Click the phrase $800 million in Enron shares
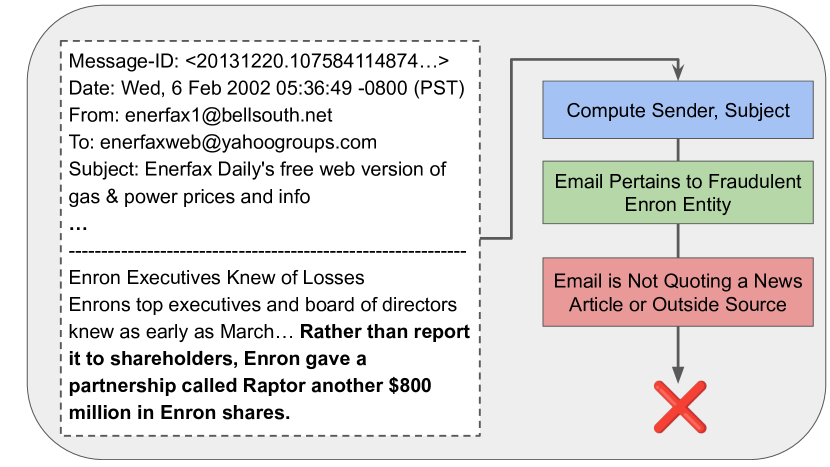The width and height of the screenshot is (830, 467). pos(250,399)
